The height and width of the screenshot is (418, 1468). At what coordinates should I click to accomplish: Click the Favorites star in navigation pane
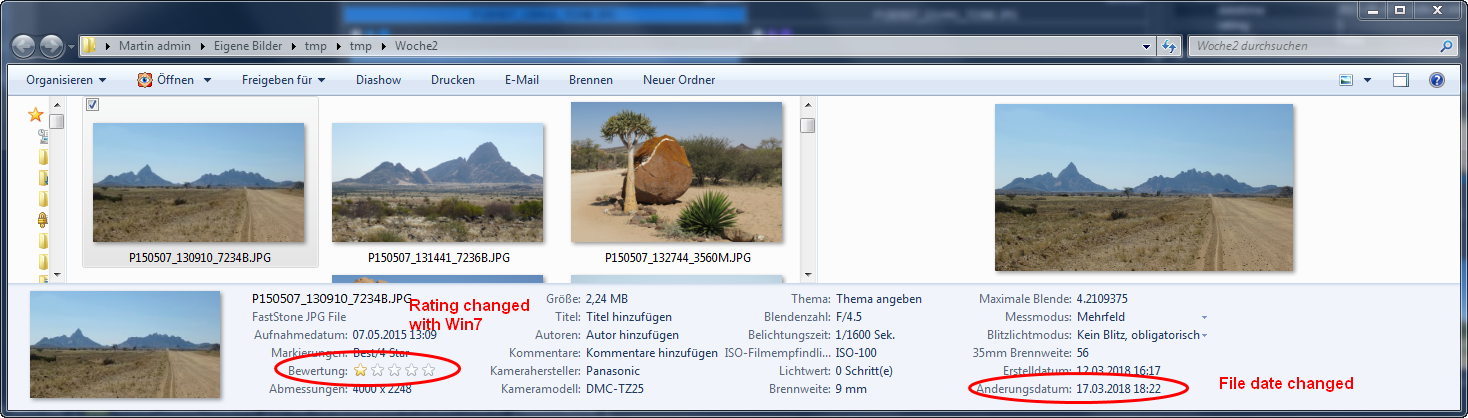coord(35,114)
